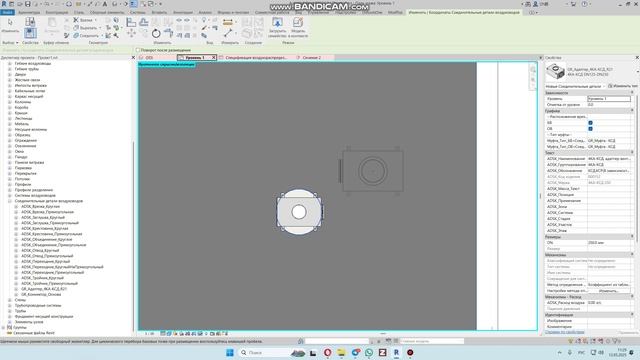The width and height of the screenshot is (640, 360).
Task: Select the Move tool with four arrows
Action: [x=131, y=33]
